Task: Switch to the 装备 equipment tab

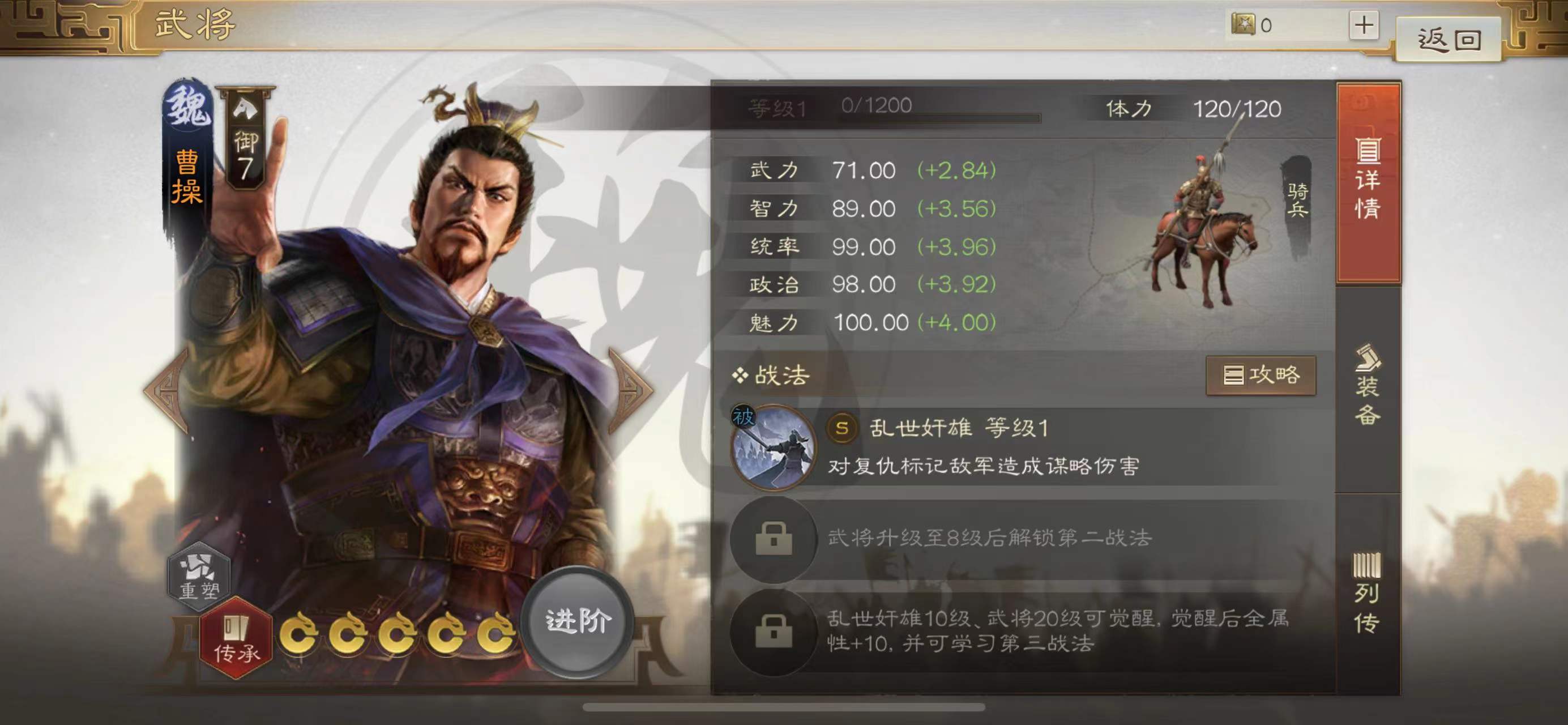Action: point(1368,386)
